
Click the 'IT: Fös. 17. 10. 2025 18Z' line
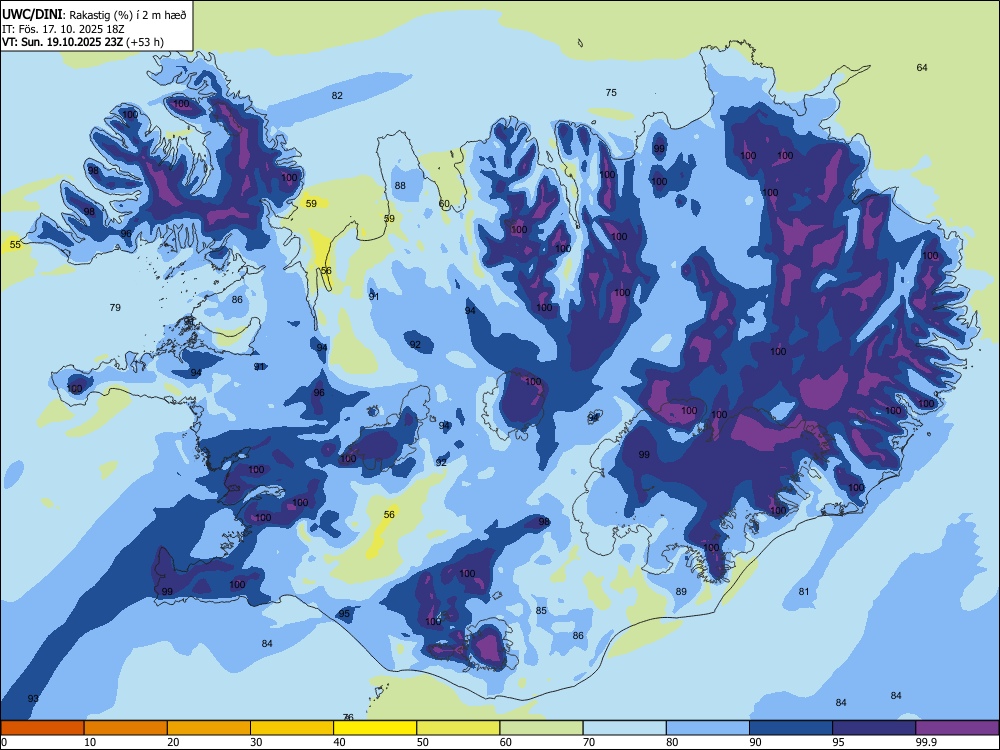point(62,29)
